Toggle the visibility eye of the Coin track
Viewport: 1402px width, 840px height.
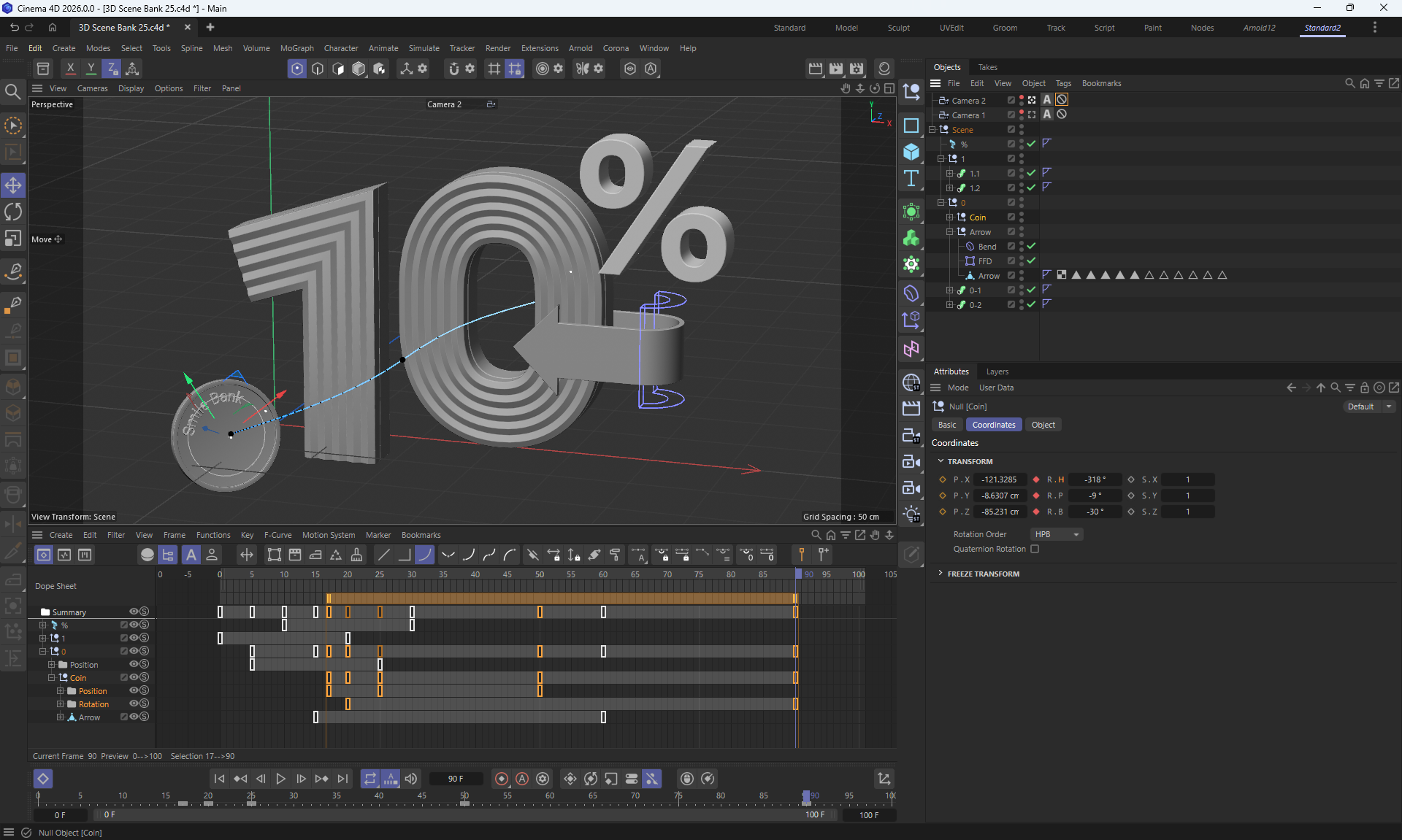[134, 678]
